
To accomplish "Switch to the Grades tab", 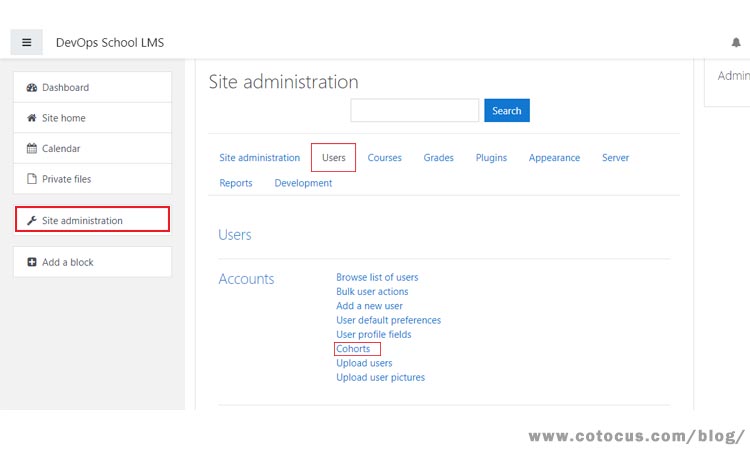I will coord(438,158).
